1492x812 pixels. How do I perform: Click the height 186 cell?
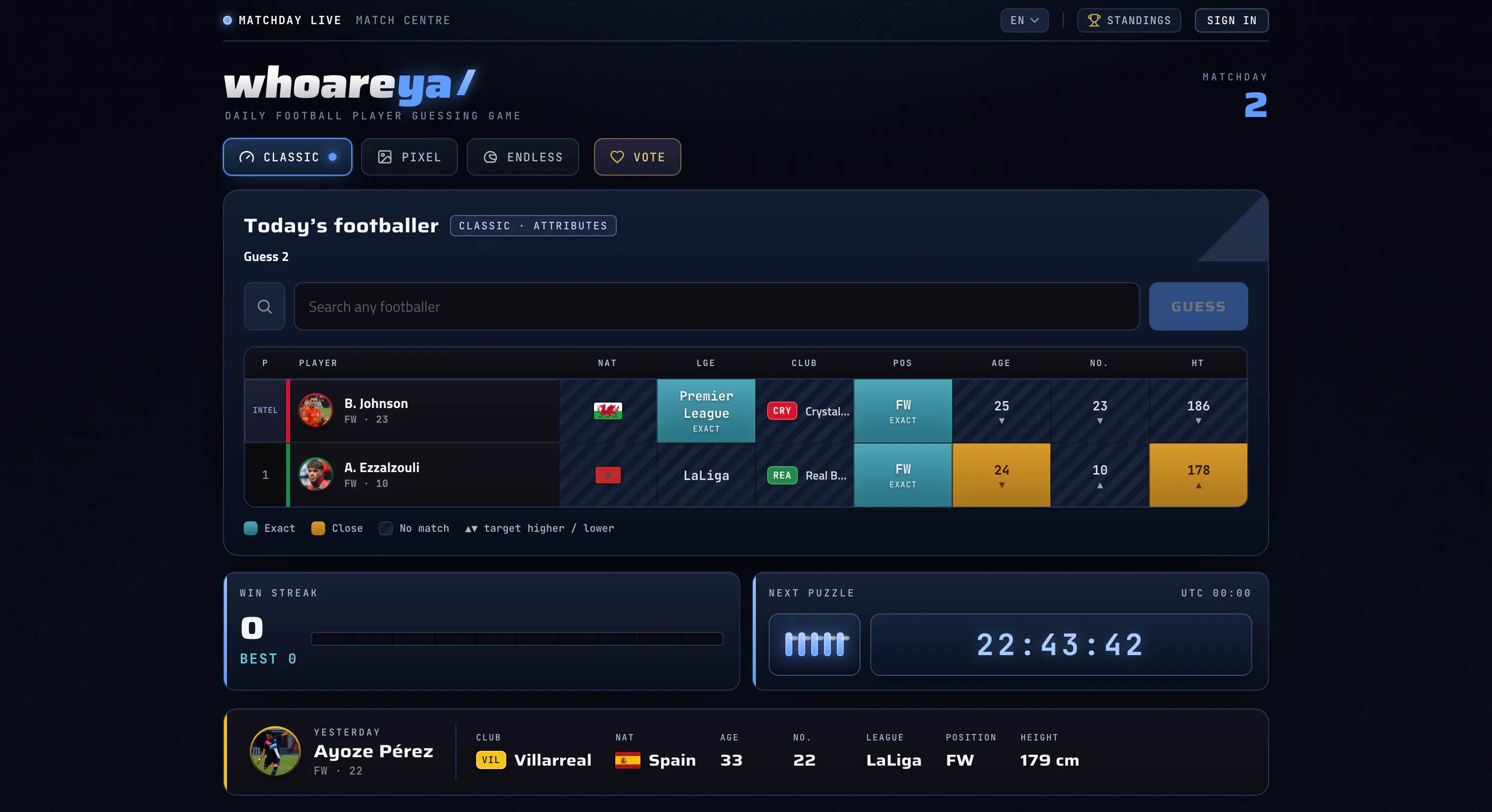click(1198, 410)
